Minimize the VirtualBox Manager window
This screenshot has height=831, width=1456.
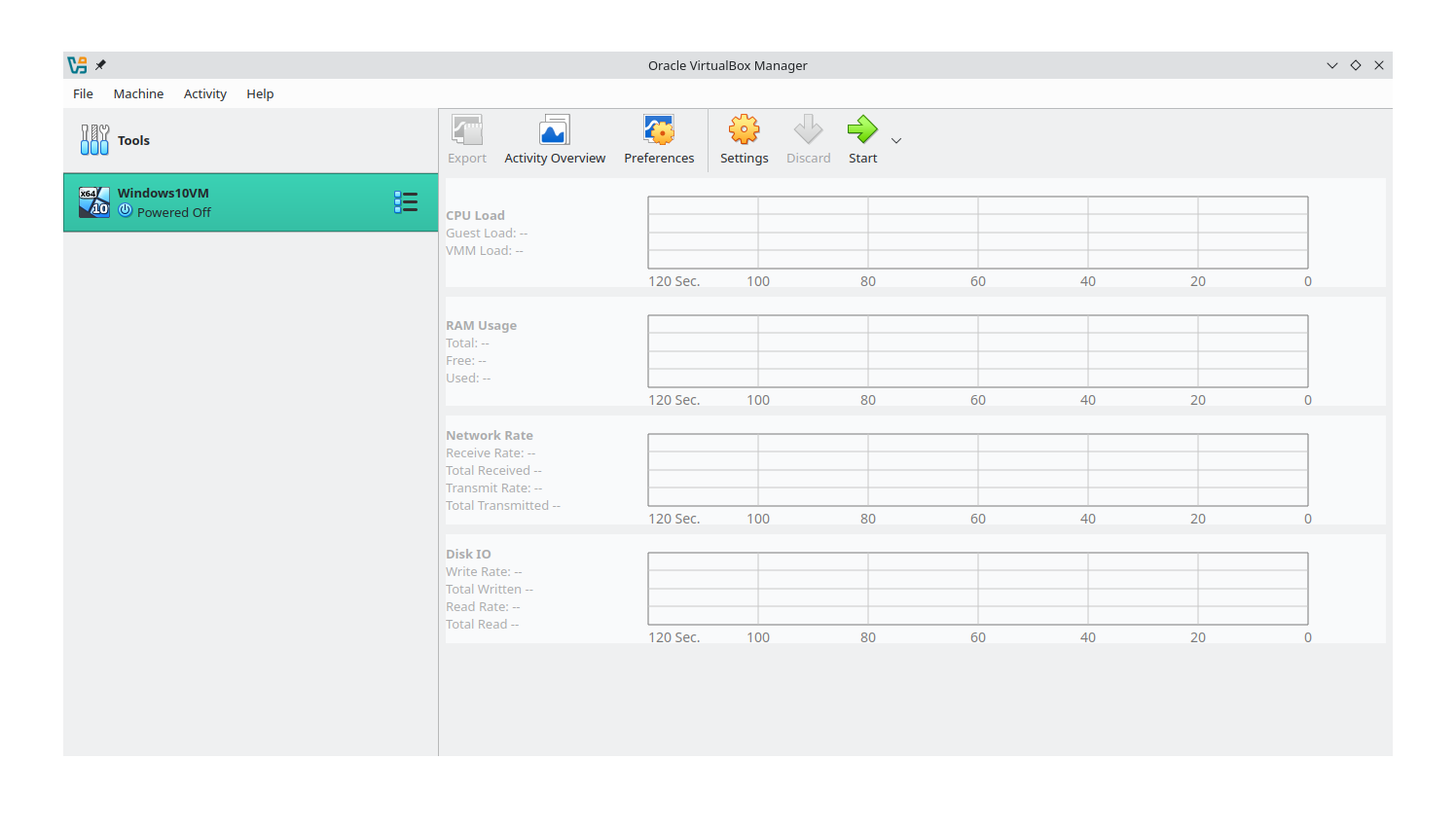click(1332, 65)
